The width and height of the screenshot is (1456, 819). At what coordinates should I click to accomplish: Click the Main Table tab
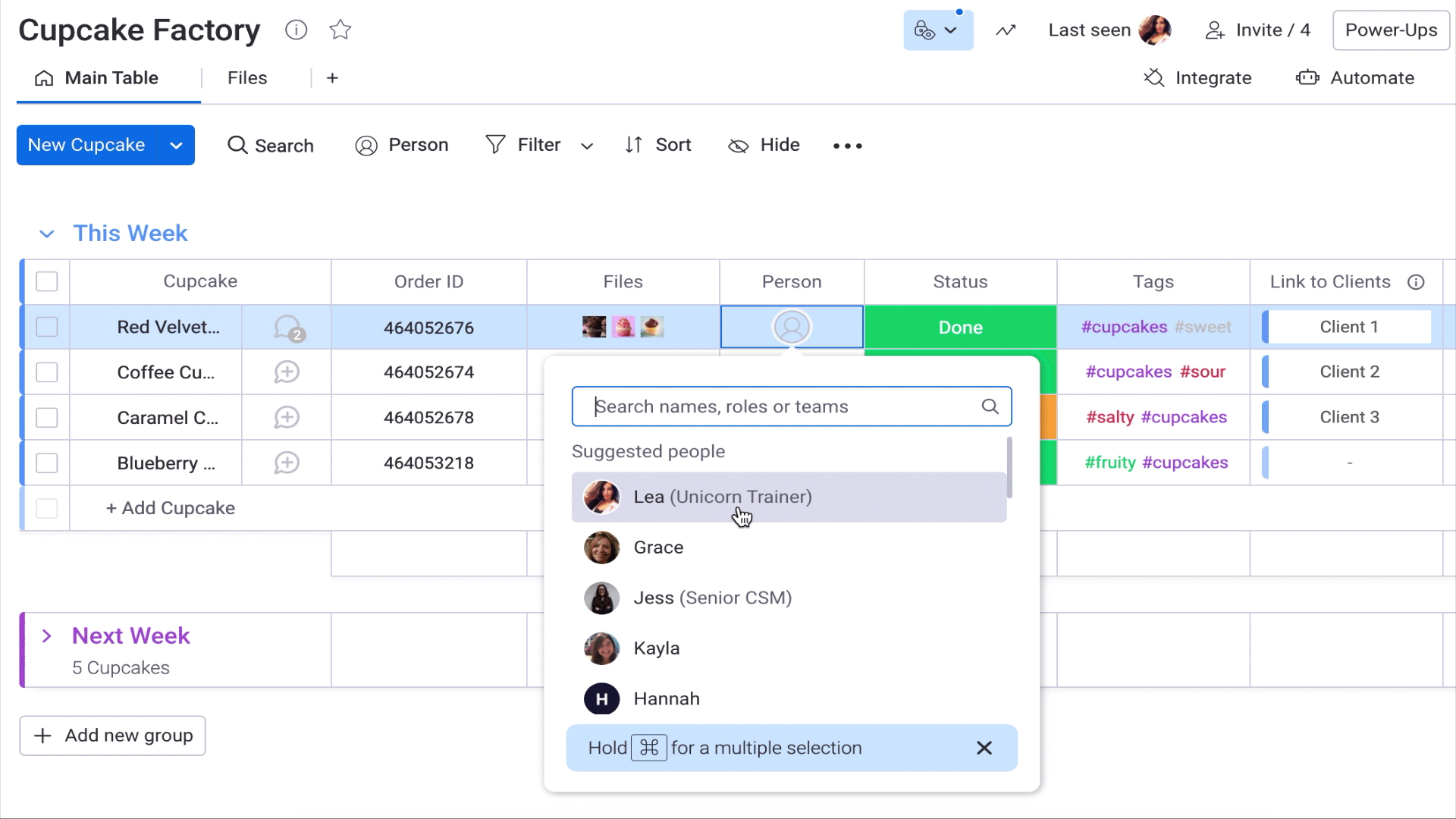(111, 77)
